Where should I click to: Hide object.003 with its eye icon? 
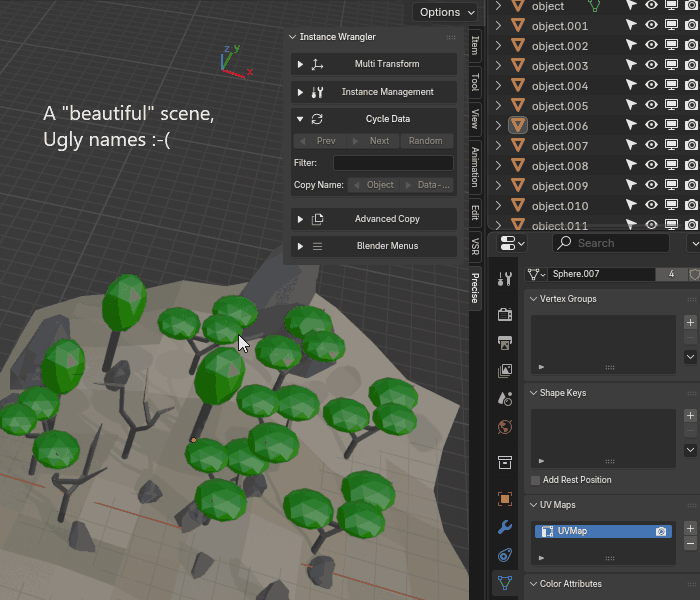point(651,65)
